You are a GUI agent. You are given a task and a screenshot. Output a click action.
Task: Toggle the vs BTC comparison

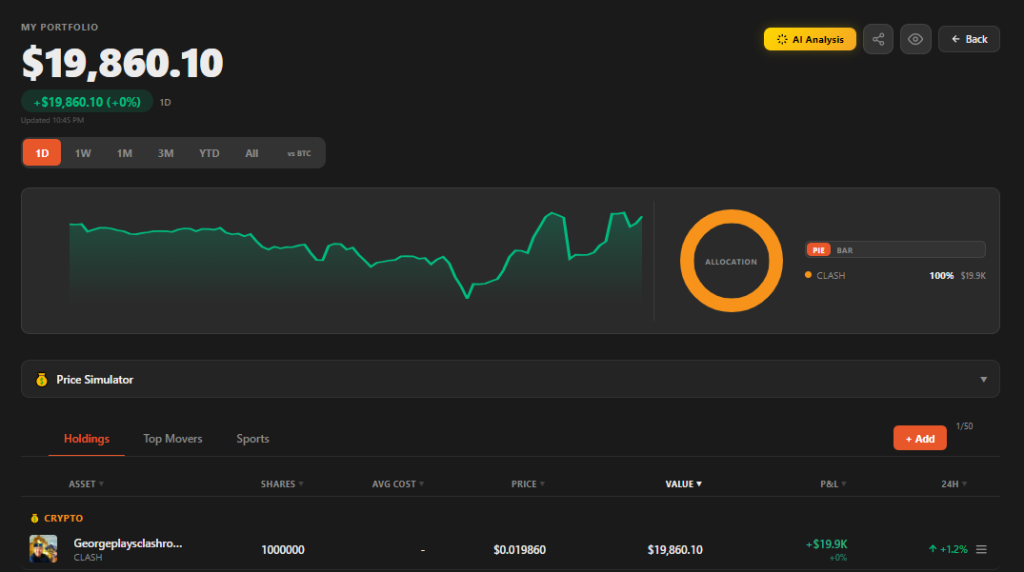click(299, 153)
